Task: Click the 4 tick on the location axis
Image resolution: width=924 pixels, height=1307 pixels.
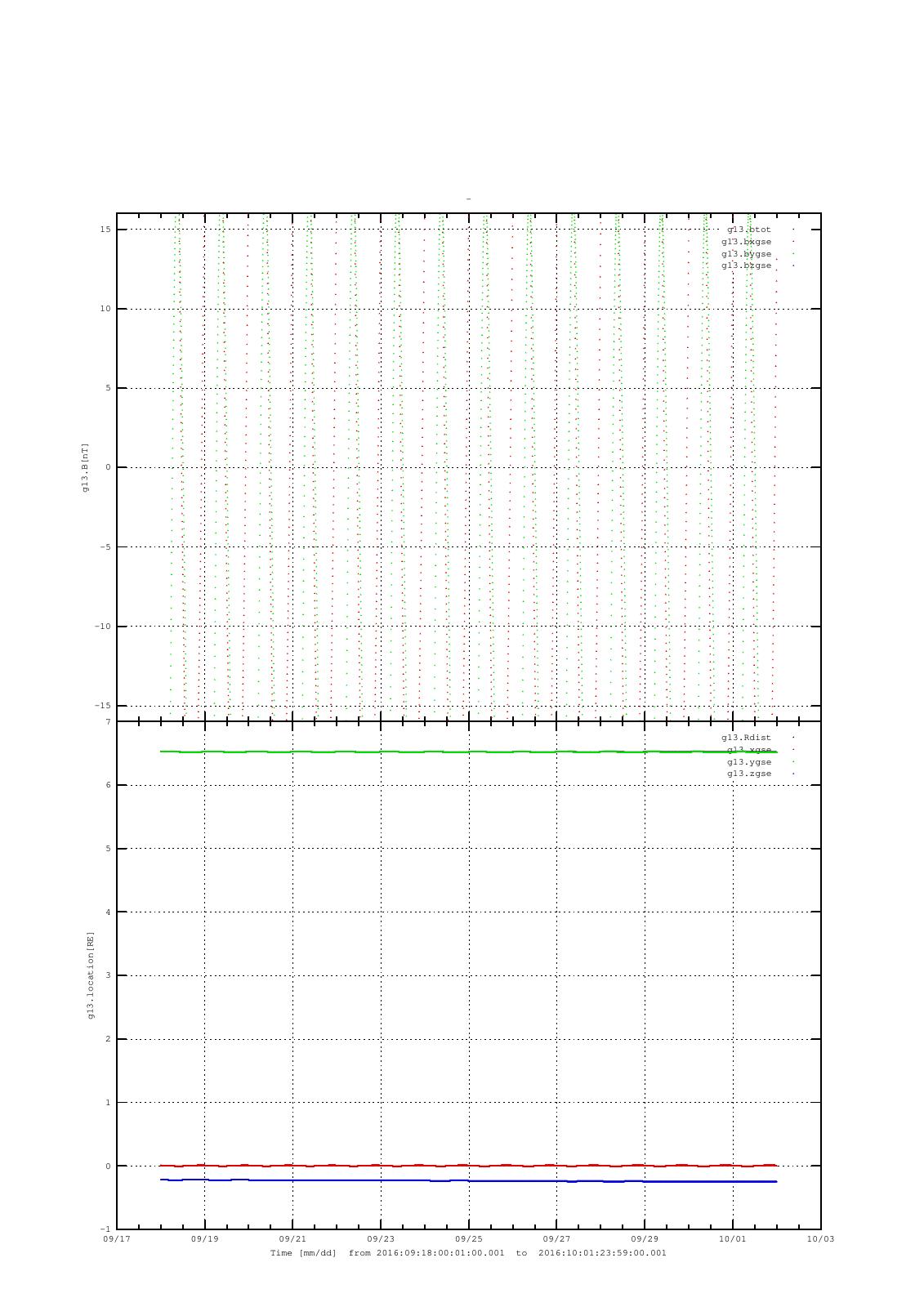Action: pyautogui.click(x=108, y=912)
